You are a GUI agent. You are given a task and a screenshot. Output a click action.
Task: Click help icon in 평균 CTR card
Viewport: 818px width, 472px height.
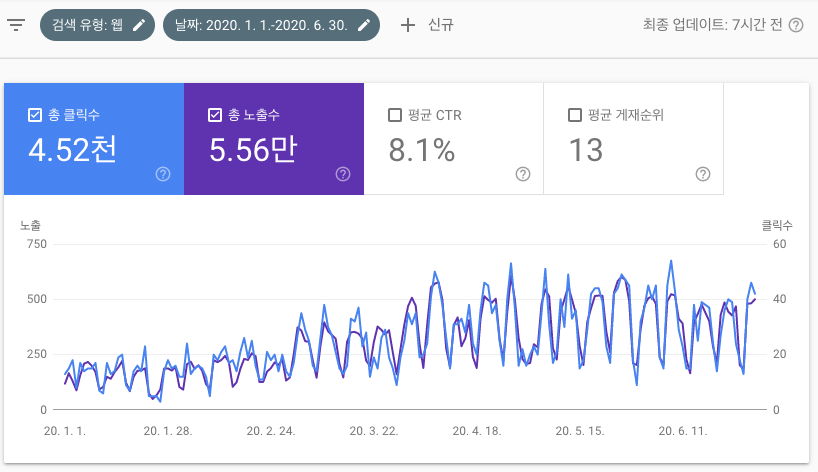click(523, 174)
